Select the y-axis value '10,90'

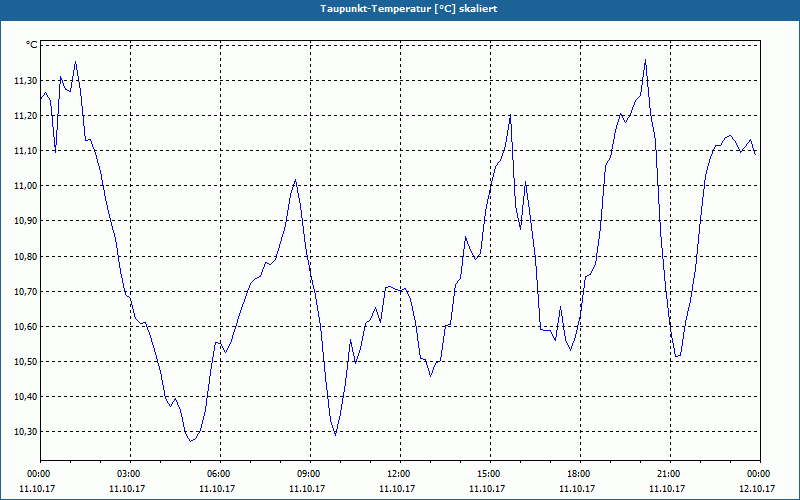(x=26, y=221)
